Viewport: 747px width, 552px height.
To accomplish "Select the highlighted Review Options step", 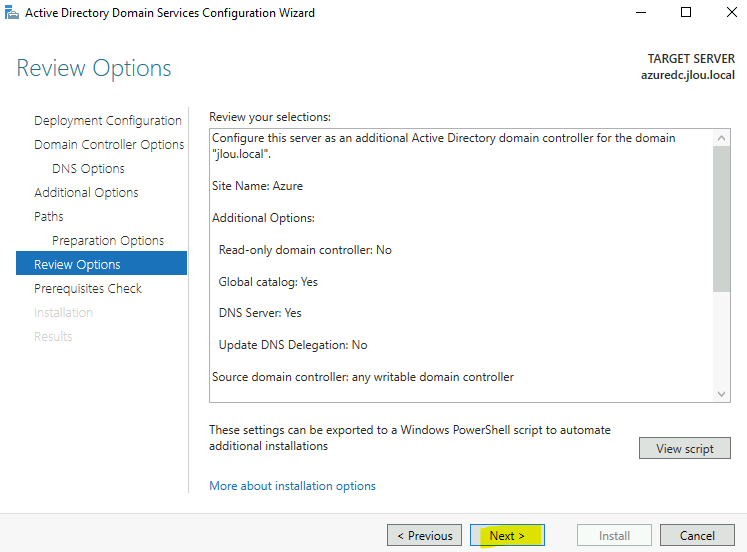I will [x=101, y=263].
